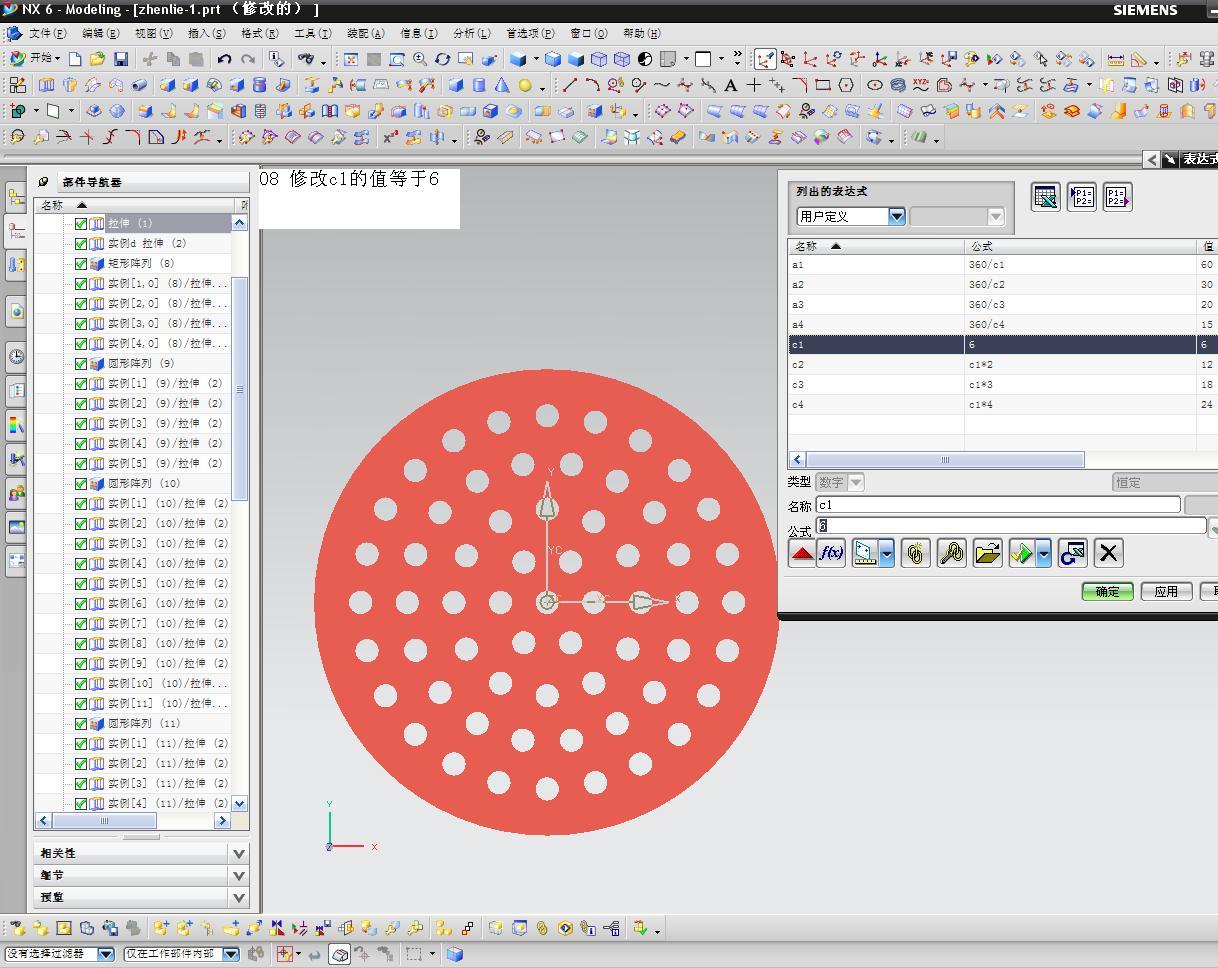The image size is (1218, 968).
Task: Click the 确定 OK button
Action: pyautogui.click(x=1107, y=591)
